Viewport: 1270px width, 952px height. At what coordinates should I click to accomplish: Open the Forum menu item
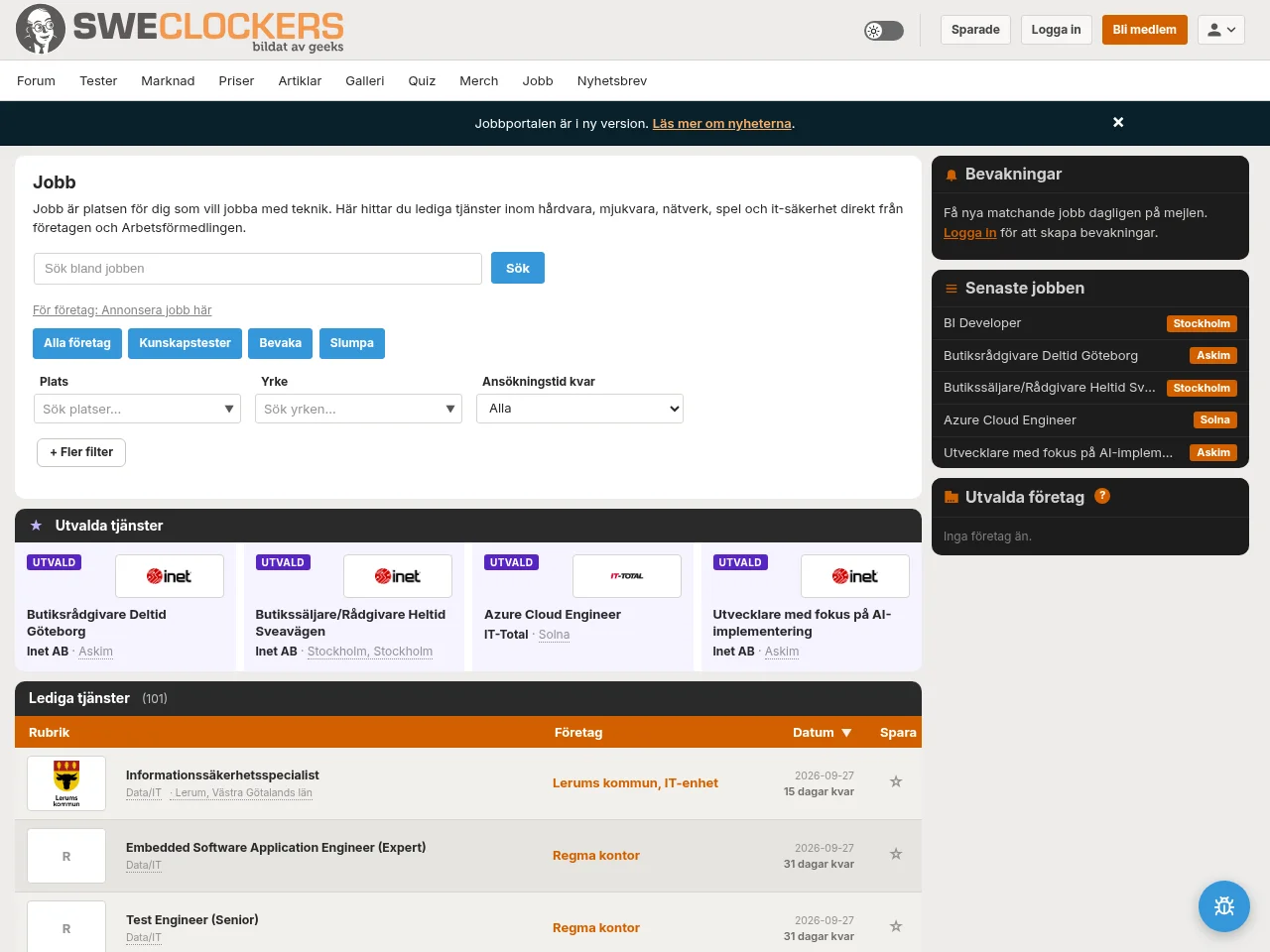coord(36,80)
